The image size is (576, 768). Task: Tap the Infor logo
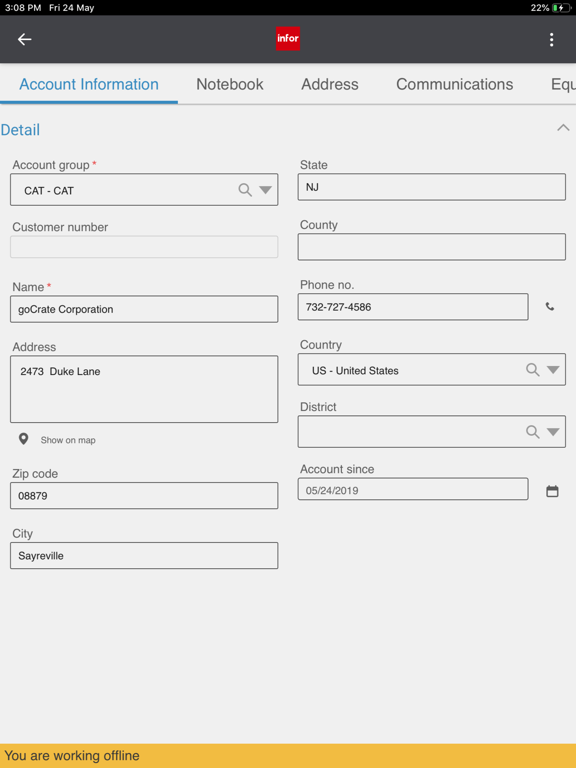pos(288,39)
